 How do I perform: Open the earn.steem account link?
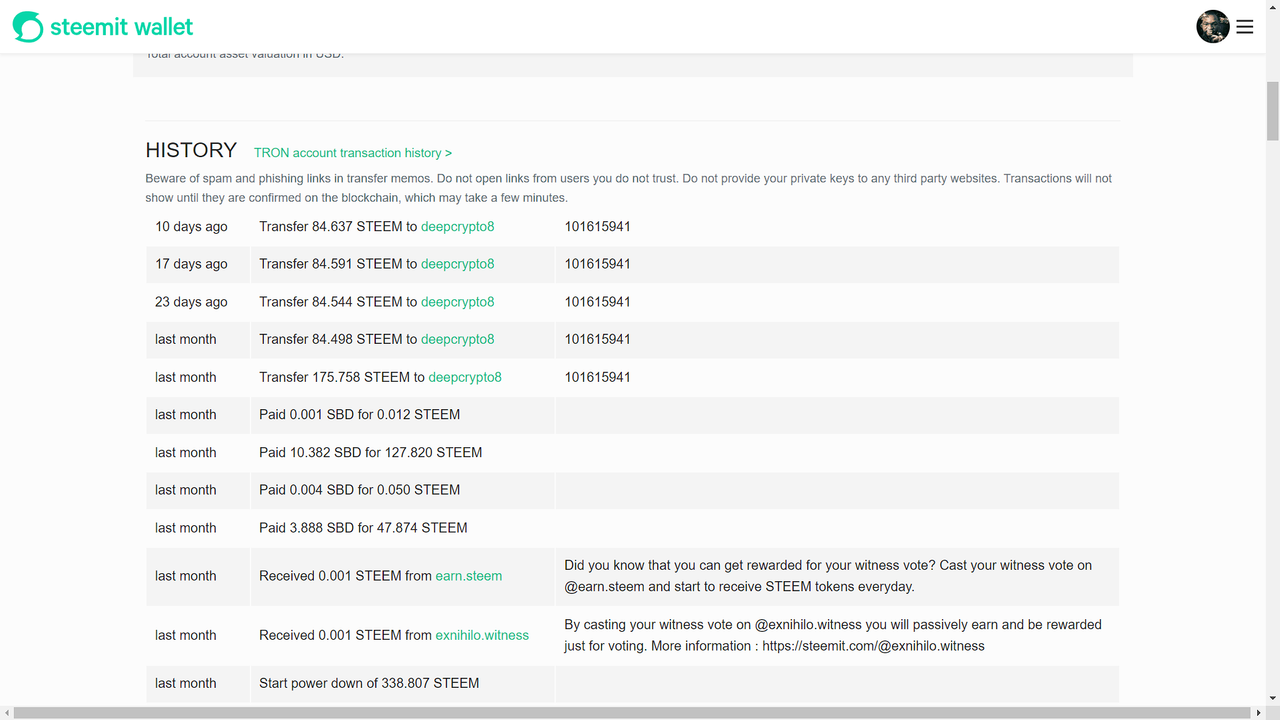[469, 576]
